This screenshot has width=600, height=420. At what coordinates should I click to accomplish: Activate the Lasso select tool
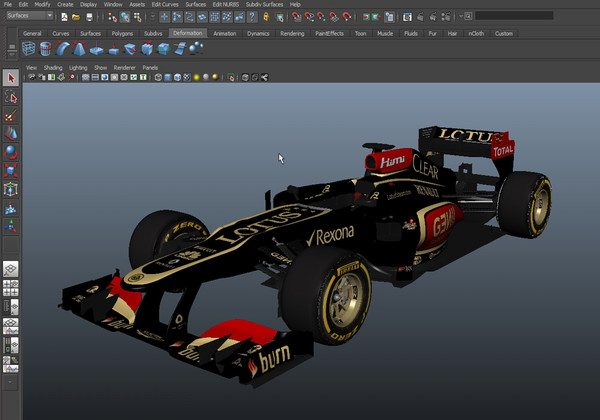click(11, 97)
